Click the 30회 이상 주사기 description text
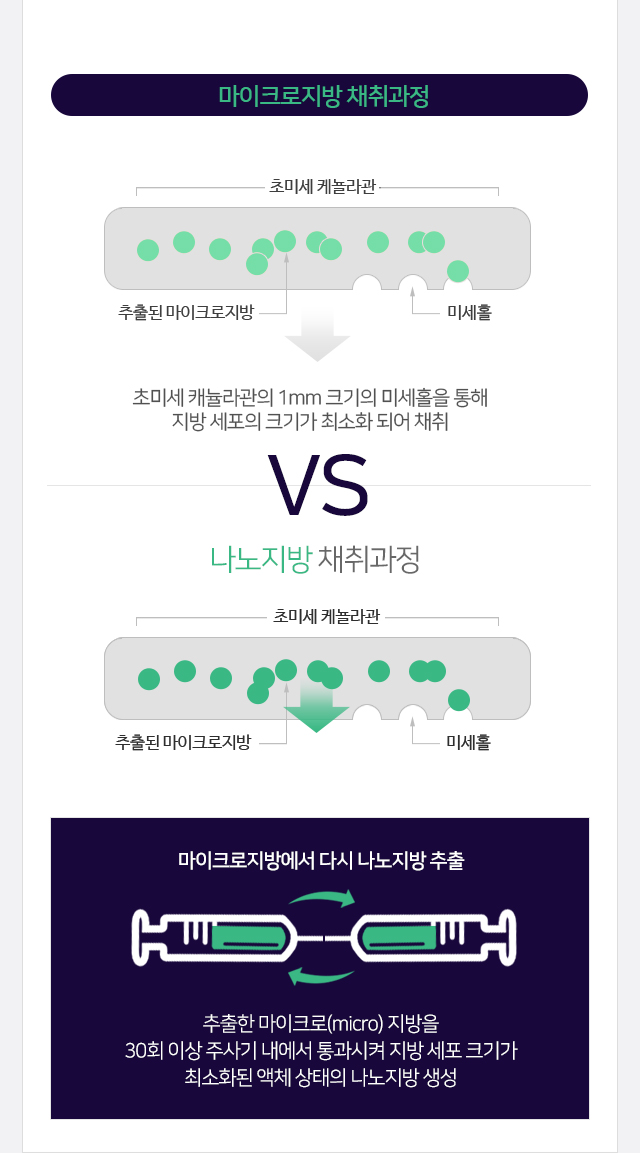 click(x=321, y=1051)
